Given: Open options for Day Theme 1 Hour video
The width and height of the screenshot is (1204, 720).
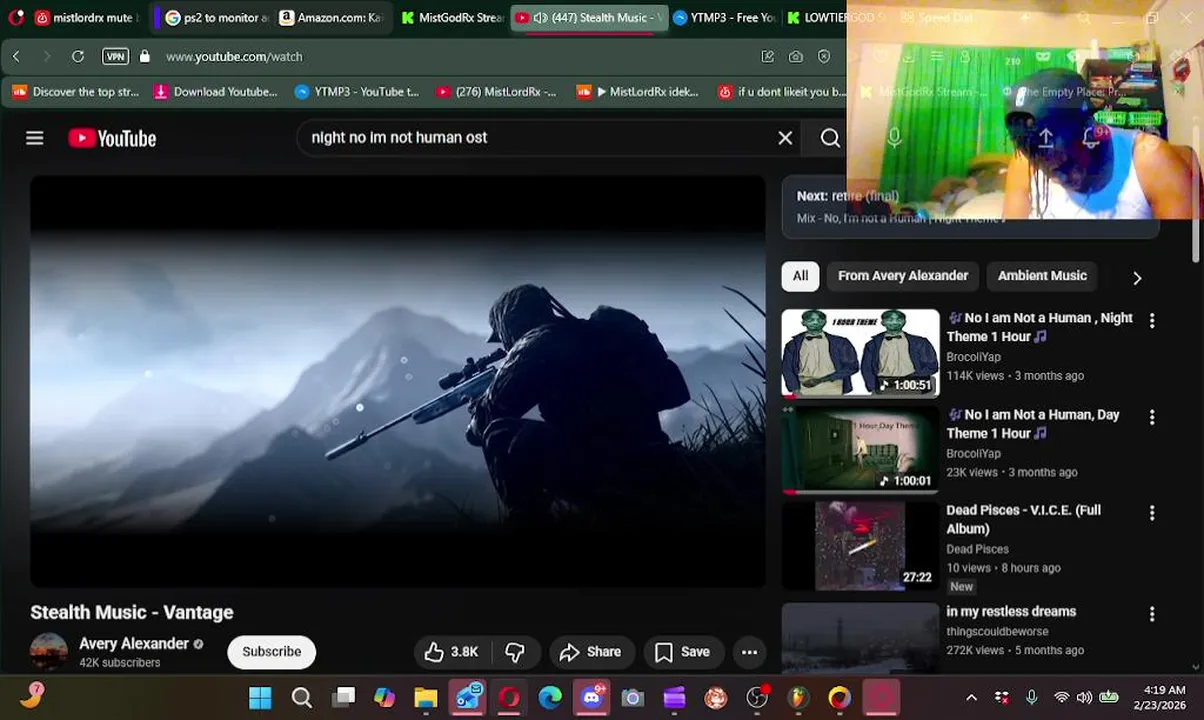Looking at the screenshot, I should 1152,417.
